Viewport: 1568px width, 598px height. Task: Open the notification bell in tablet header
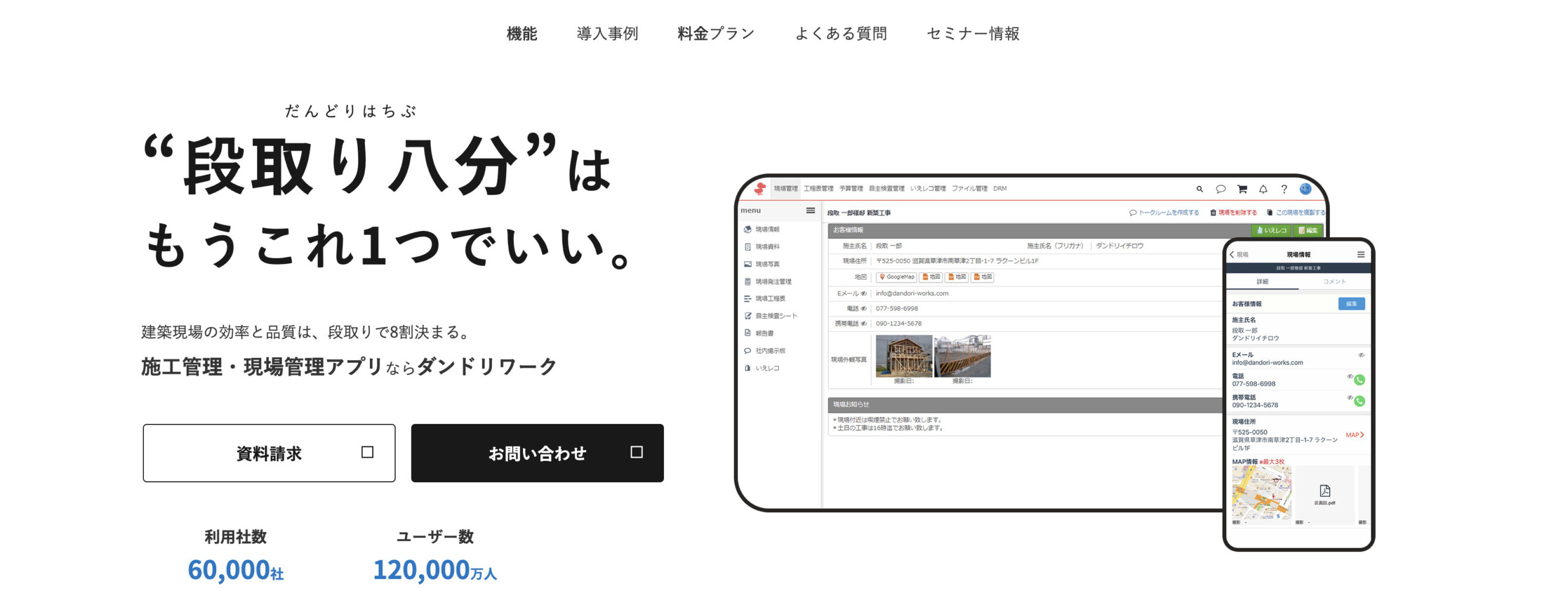pyautogui.click(x=1263, y=189)
